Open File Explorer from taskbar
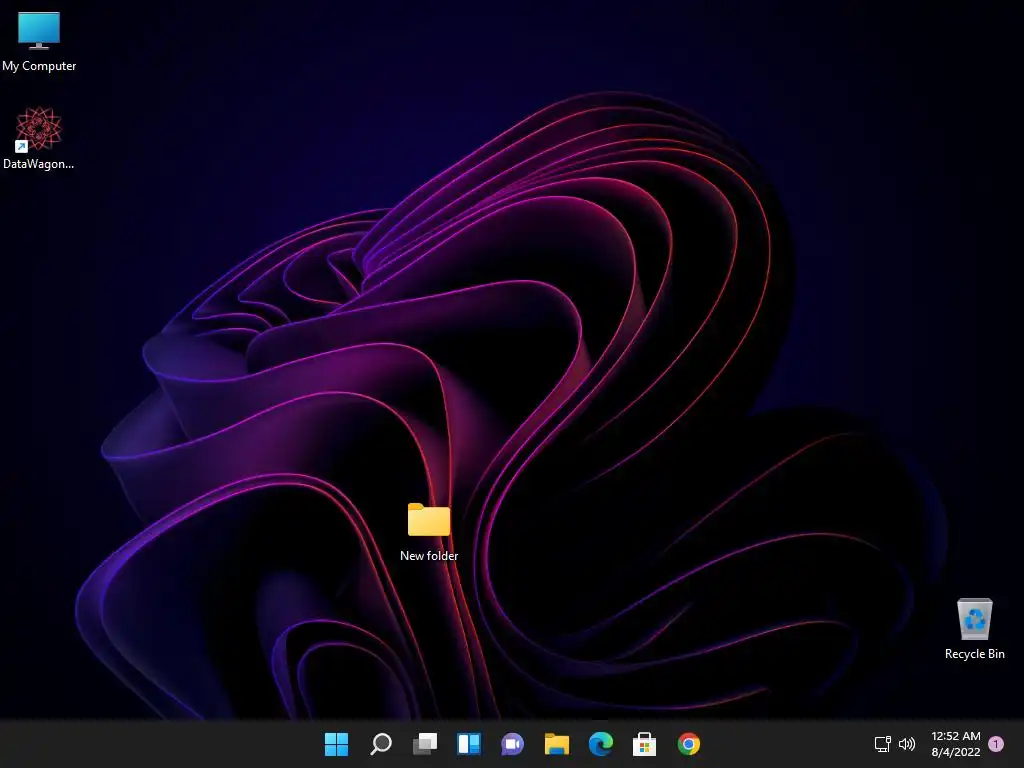 [556, 744]
